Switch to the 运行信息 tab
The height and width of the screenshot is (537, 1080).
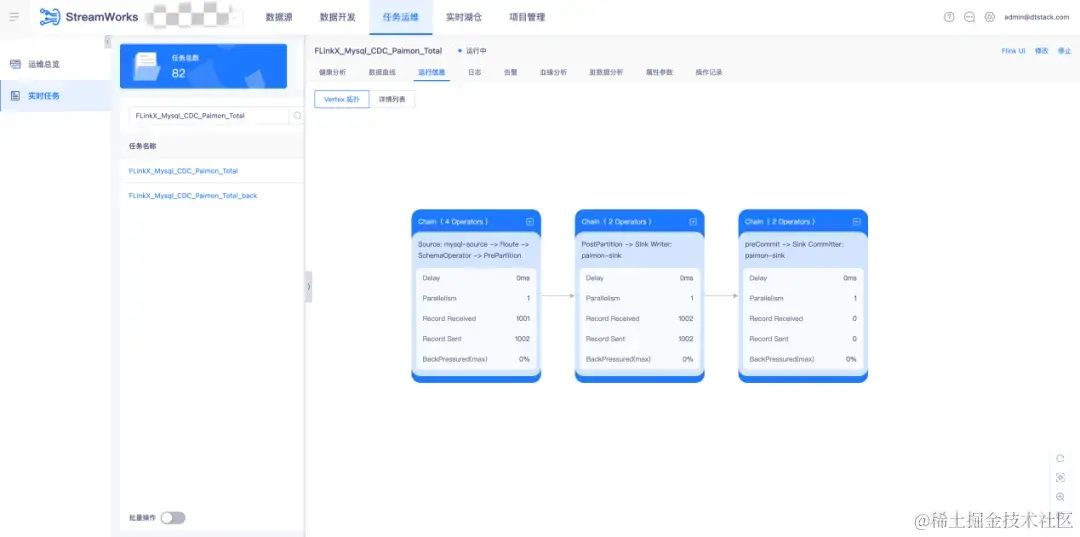[431, 72]
